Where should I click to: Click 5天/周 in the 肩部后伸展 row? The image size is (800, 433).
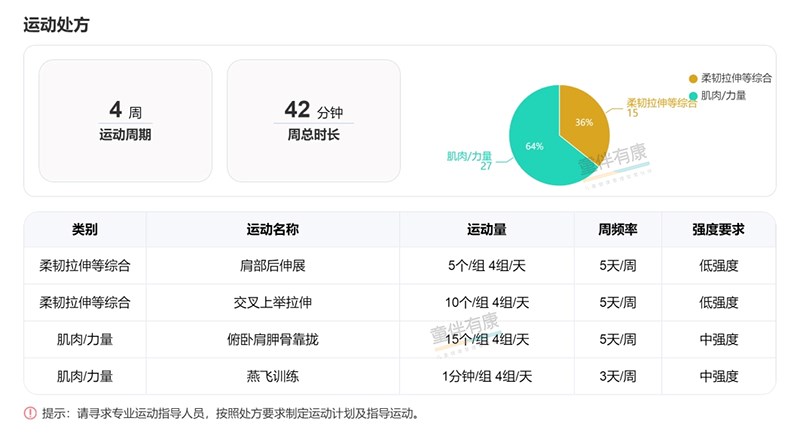(618, 266)
